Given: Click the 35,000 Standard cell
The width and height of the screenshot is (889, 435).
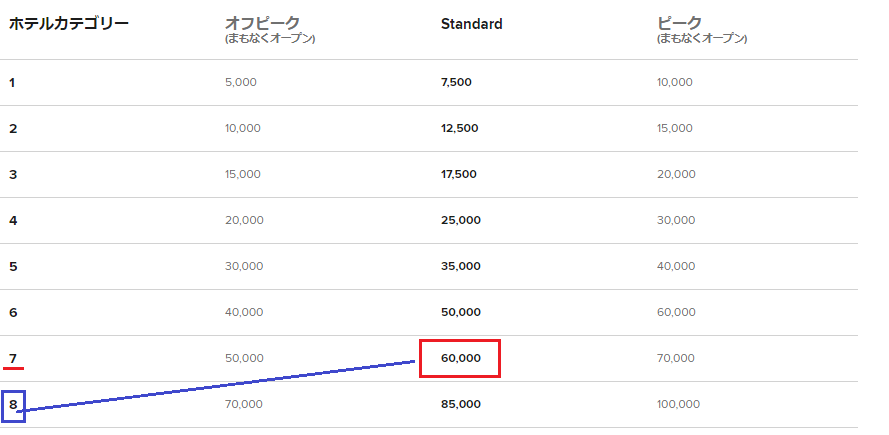Looking at the screenshot, I should coord(461,267).
